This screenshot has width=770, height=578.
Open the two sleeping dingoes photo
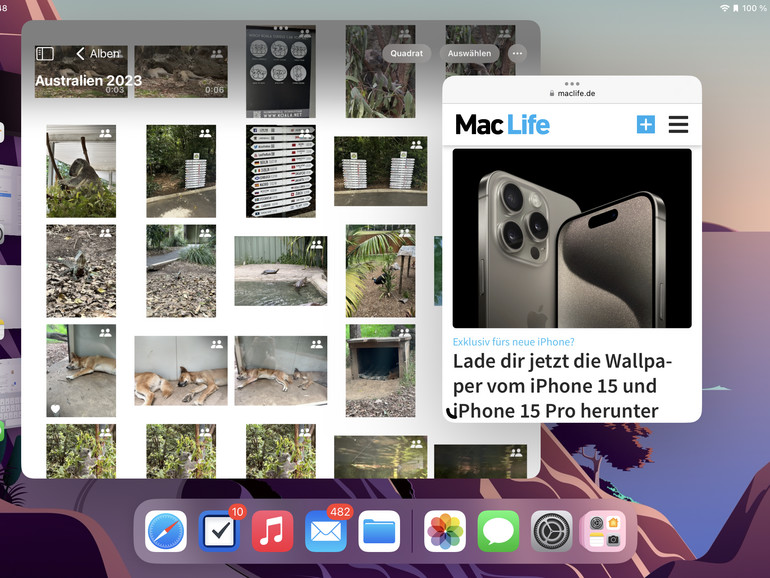[x=181, y=371]
